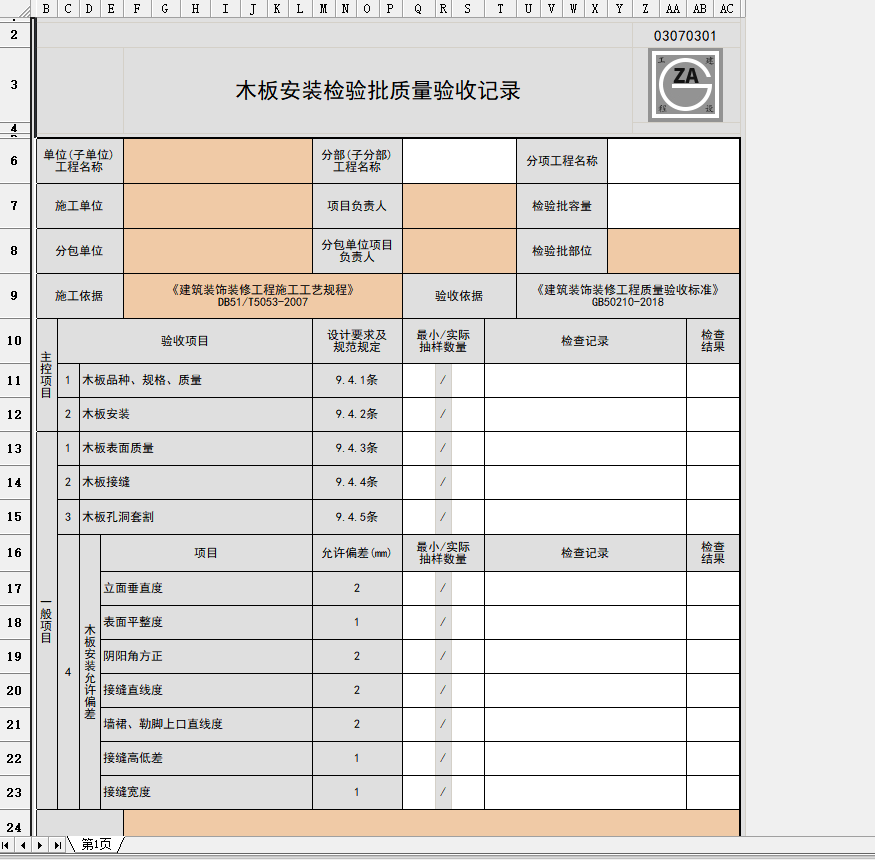Go to last sheet navigation arrow
Screen dimensions: 875x860
click(x=56, y=845)
